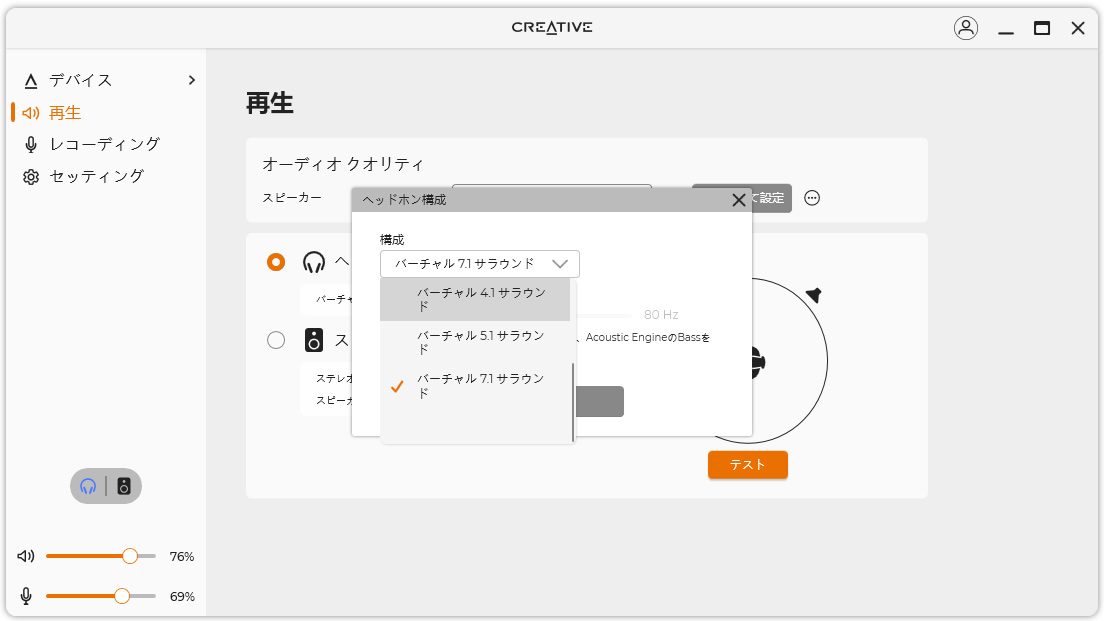This screenshot has width=1104, height=621.
Task: Mute playback via the speaker volume icon
Action: tap(26, 556)
